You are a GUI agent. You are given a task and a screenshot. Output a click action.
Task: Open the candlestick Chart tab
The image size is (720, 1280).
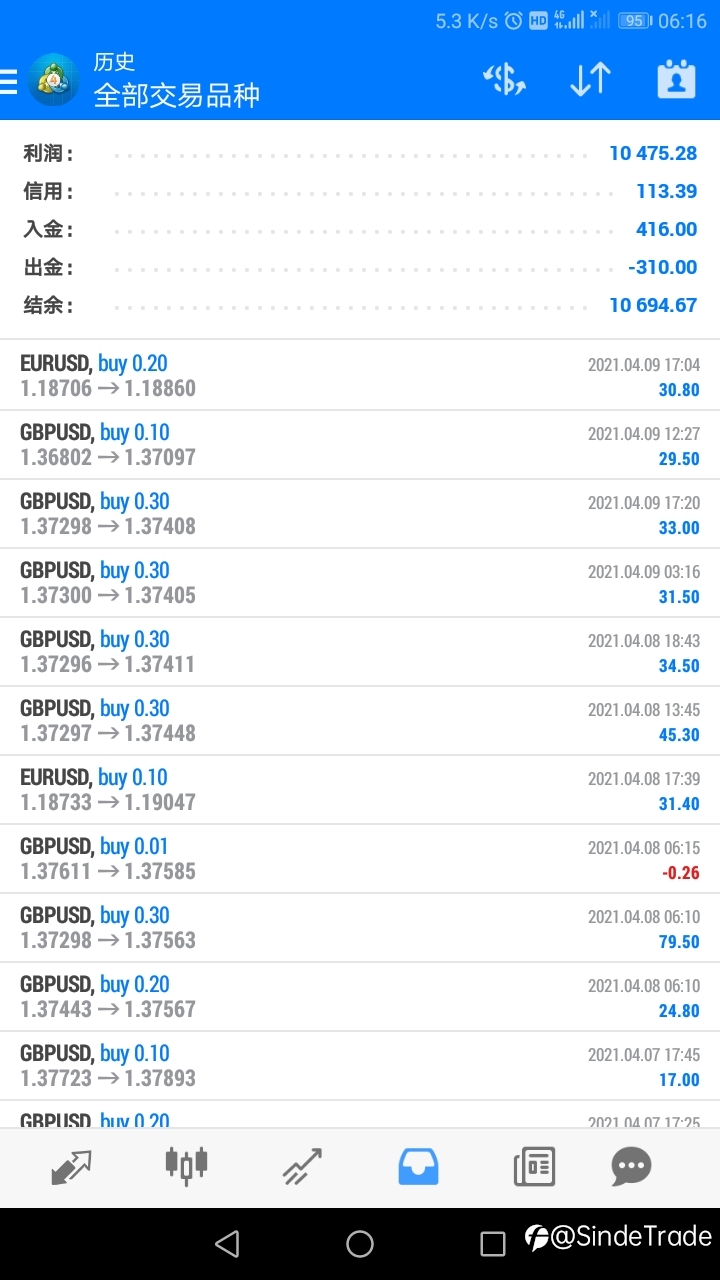point(186,1166)
